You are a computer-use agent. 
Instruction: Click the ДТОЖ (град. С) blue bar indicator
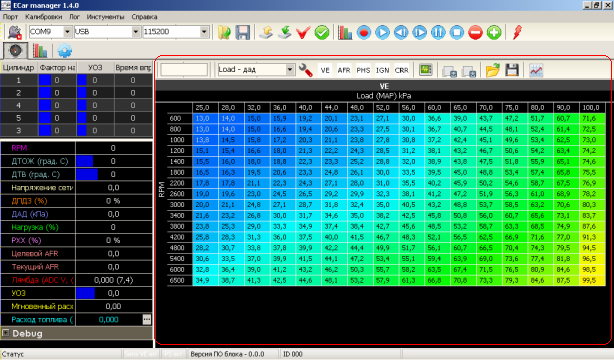point(85,161)
